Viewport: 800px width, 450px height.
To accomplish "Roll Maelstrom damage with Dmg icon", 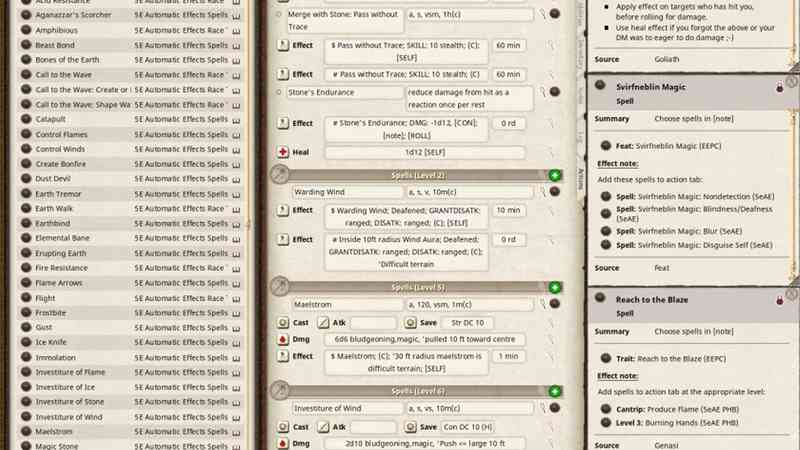I will tap(283, 340).
